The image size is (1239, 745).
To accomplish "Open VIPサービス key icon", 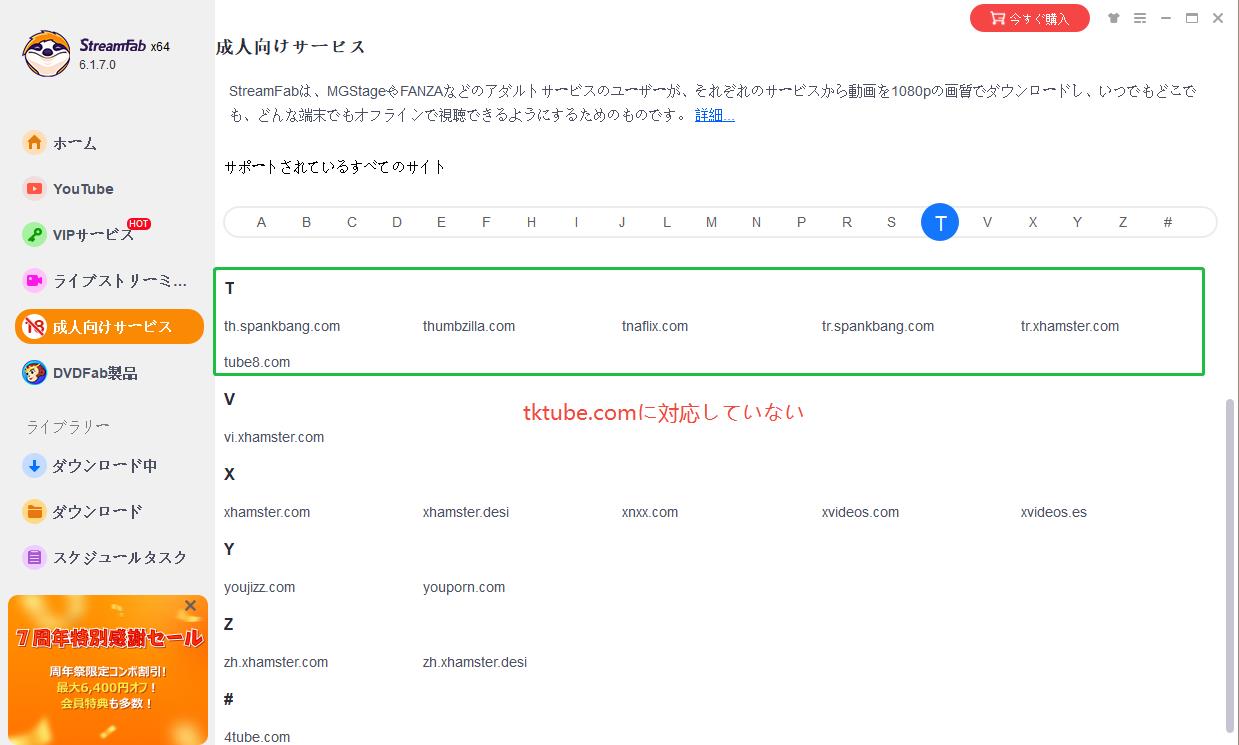I will [x=35, y=235].
